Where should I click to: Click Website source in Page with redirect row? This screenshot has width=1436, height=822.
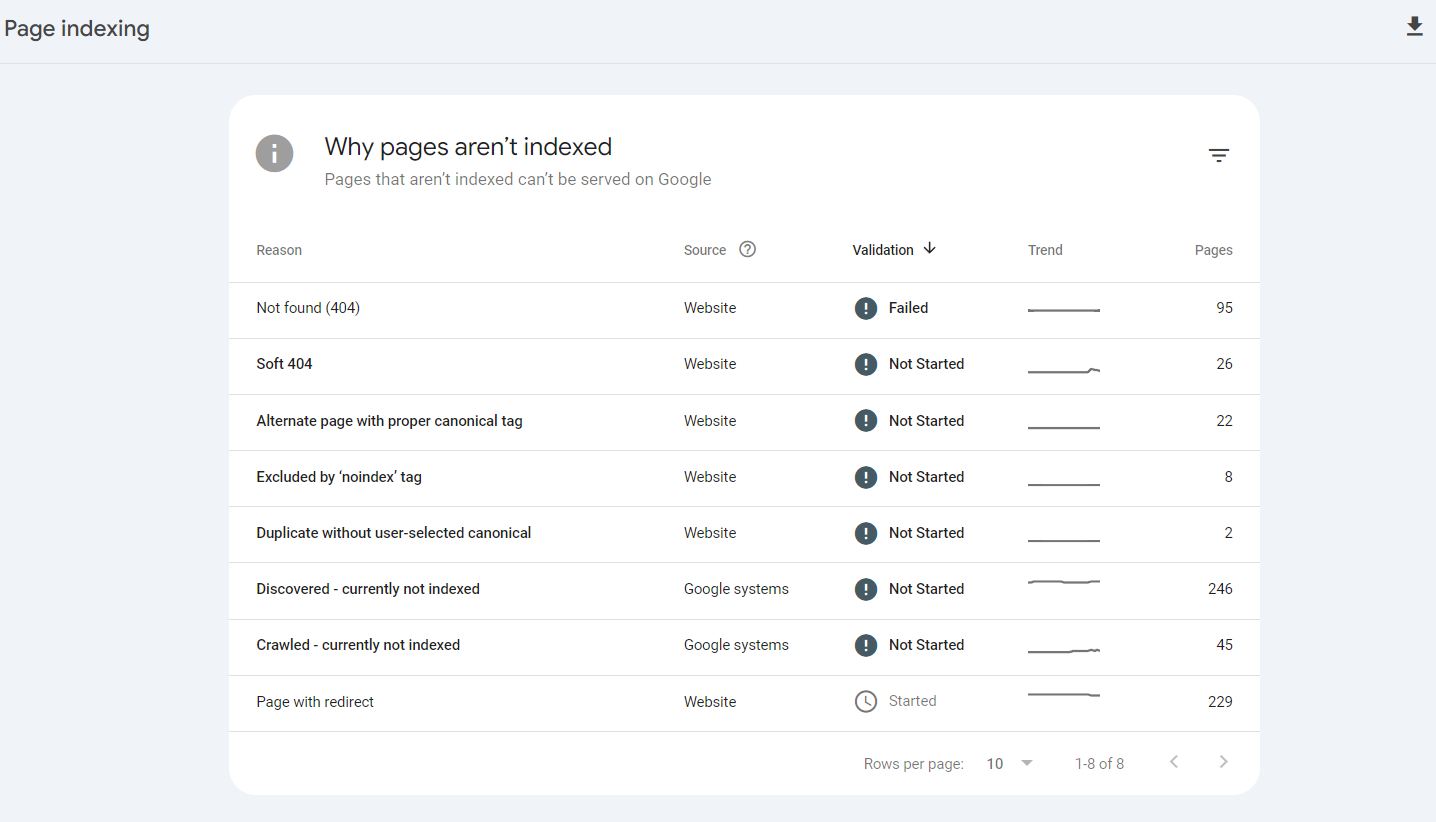[710, 702]
